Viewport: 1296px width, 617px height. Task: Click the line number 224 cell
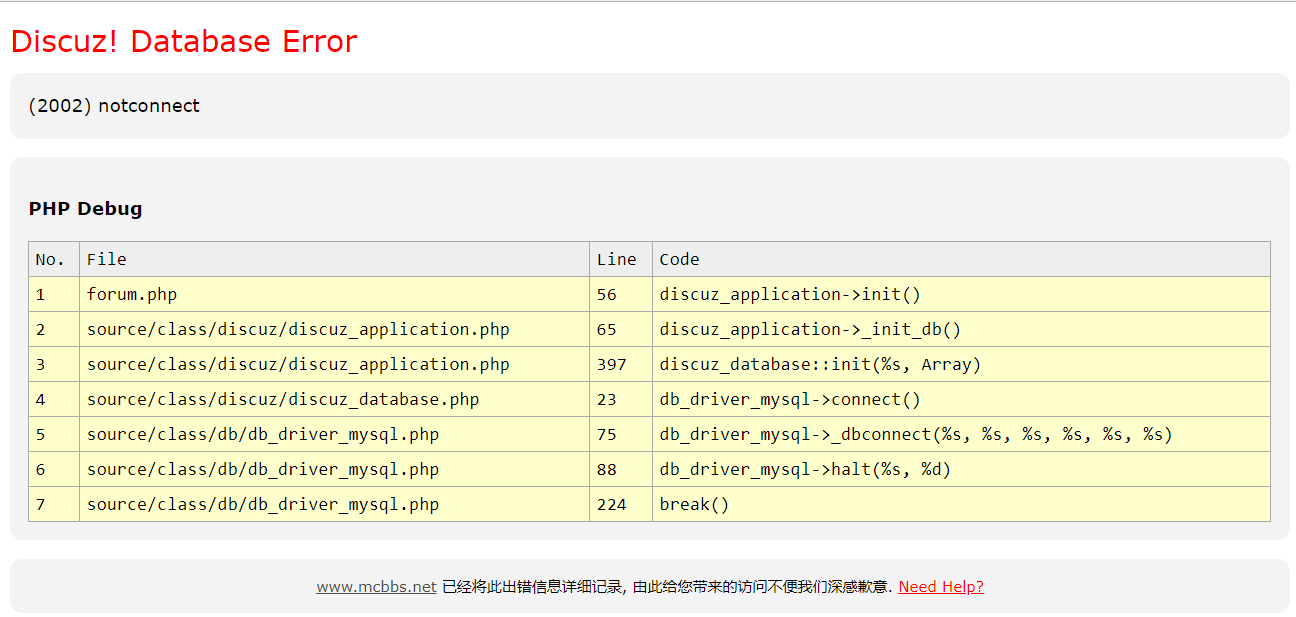point(611,505)
